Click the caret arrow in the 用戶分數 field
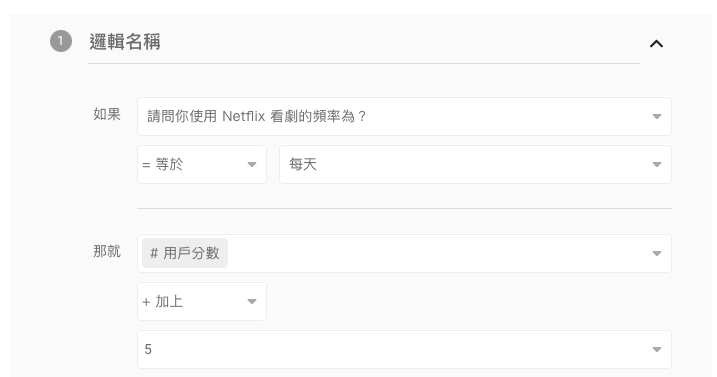The image size is (717, 377). pos(657,253)
